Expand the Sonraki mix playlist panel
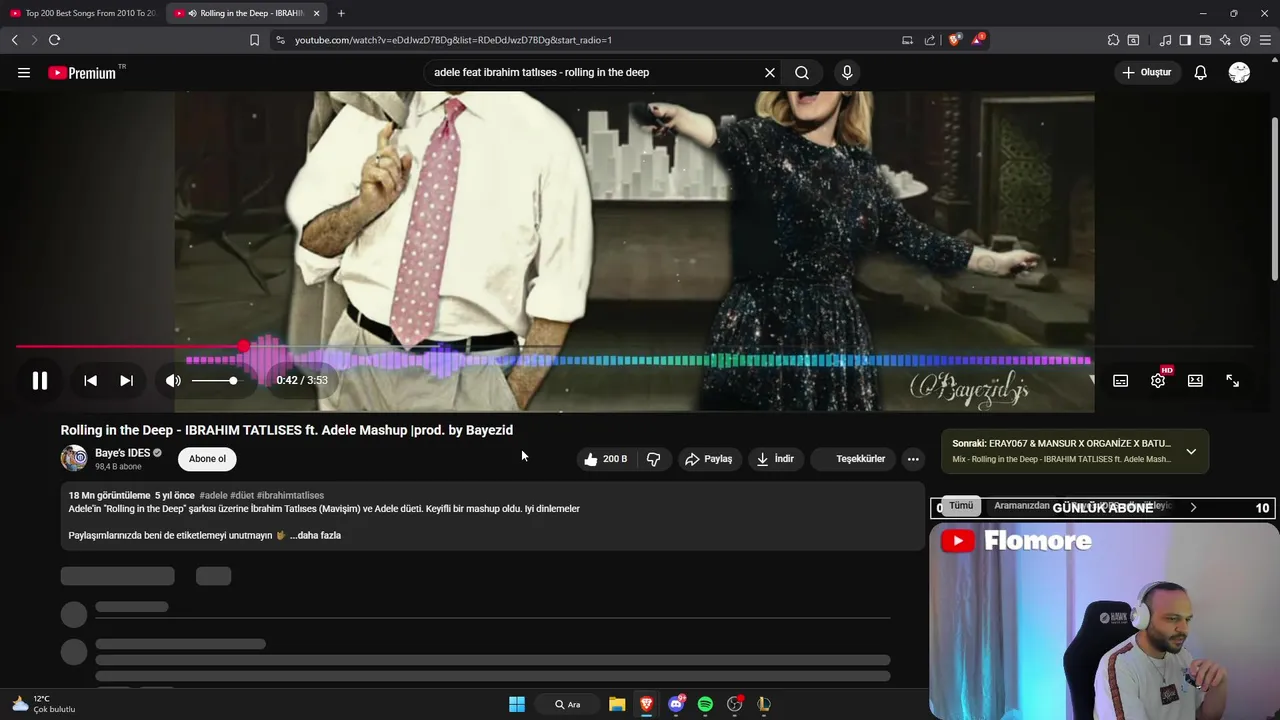 (x=1191, y=451)
